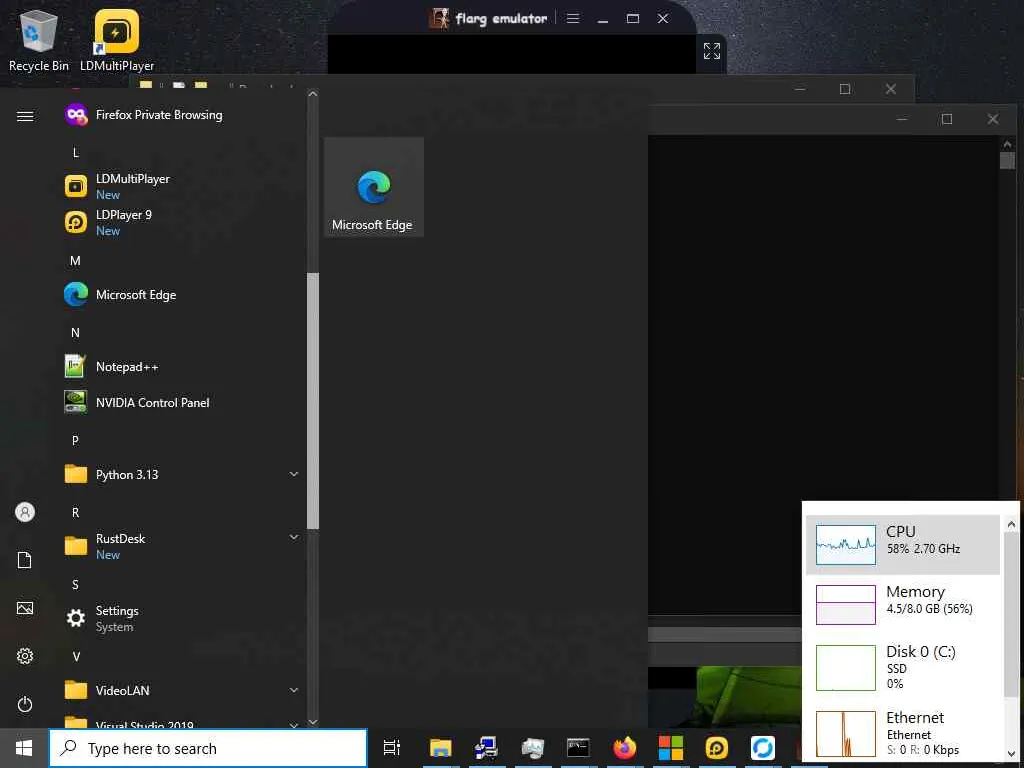Select Ethernet performance item
This screenshot has width=1024, height=768.
(903, 733)
